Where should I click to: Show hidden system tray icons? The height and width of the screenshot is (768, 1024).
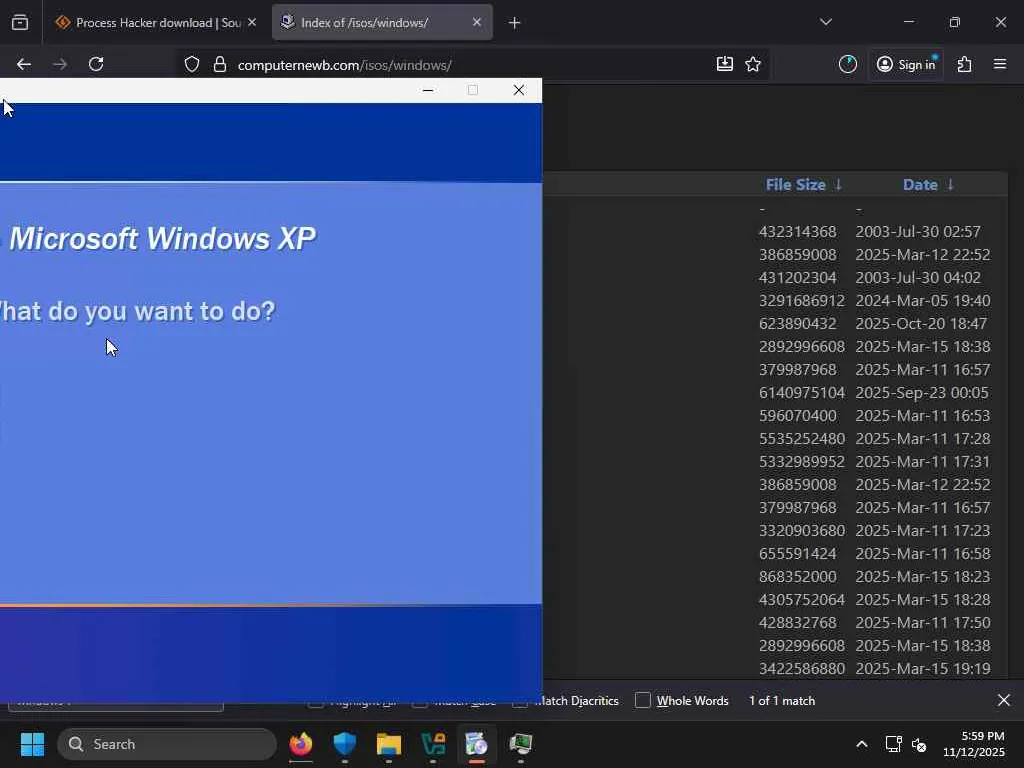[862, 744]
